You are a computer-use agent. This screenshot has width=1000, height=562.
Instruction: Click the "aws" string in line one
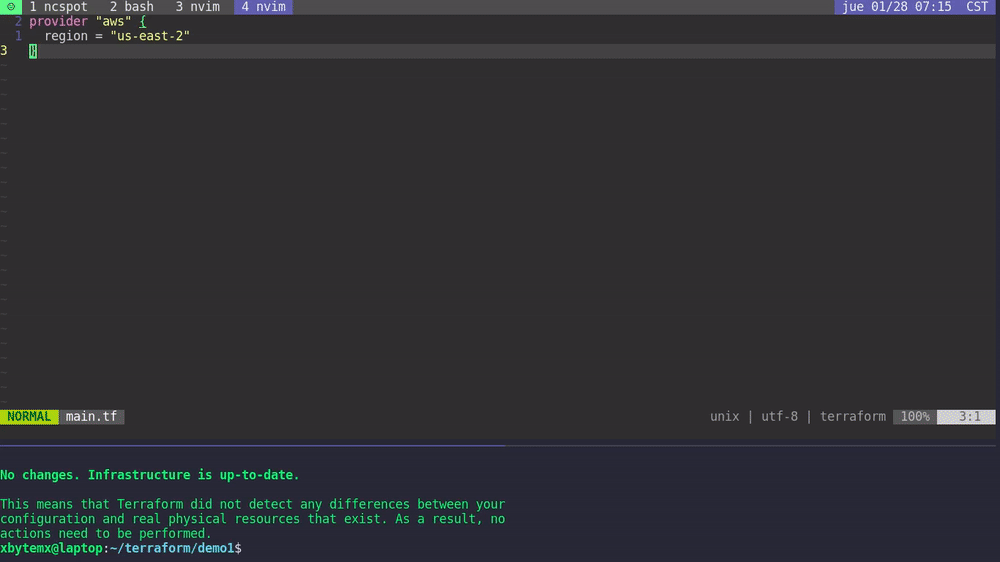(113, 22)
